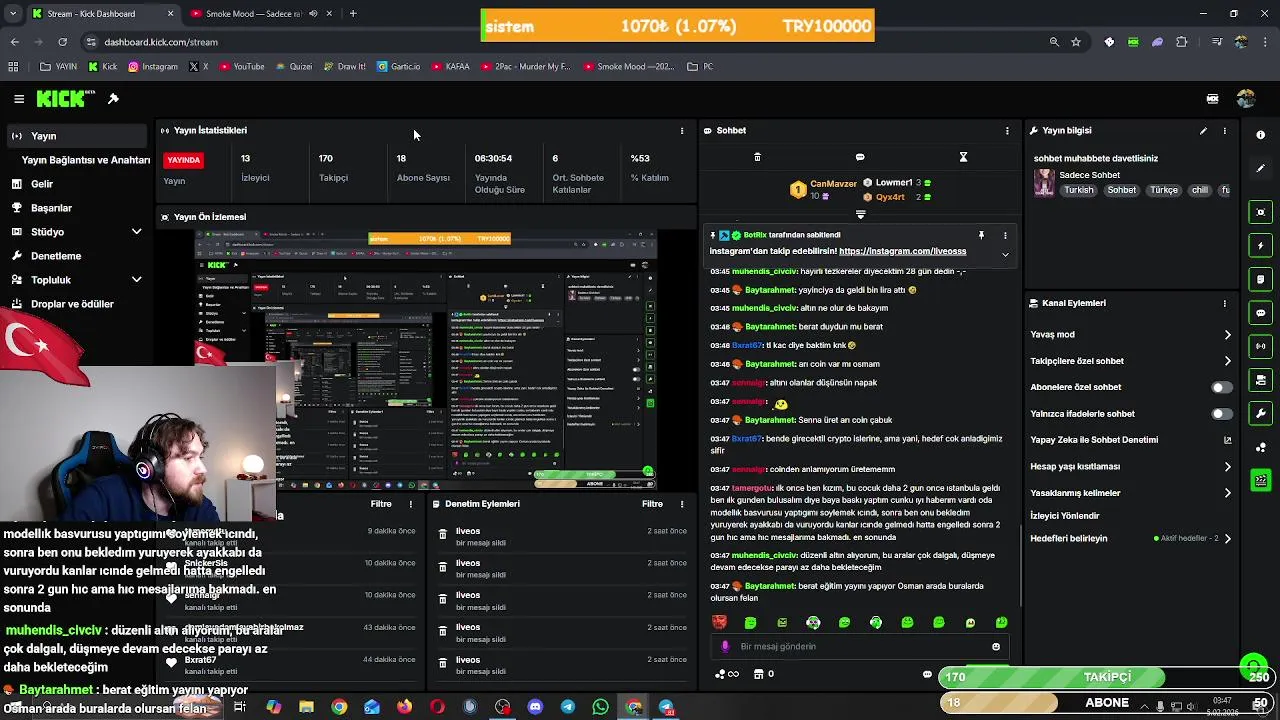Open the Gartic.io bookmark
This screenshot has width=1280, height=720.
click(x=398, y=67)
